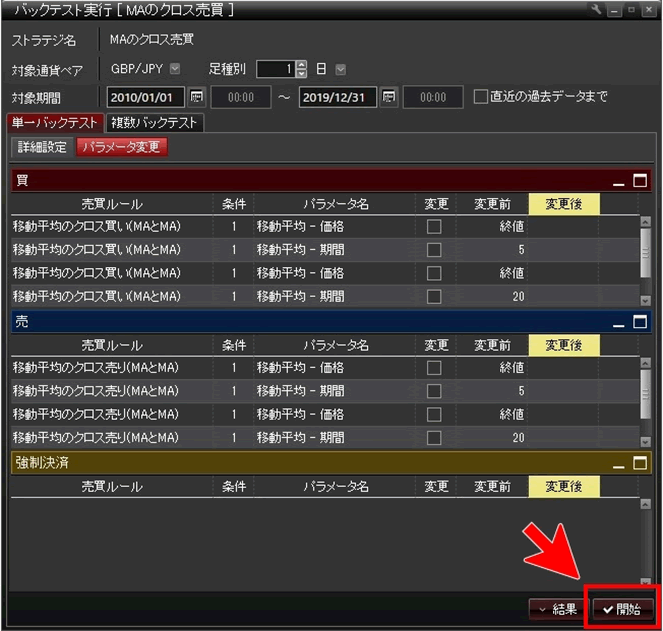
Task: Open the 詳細設定 sub-tab
Action: point(42,147)
